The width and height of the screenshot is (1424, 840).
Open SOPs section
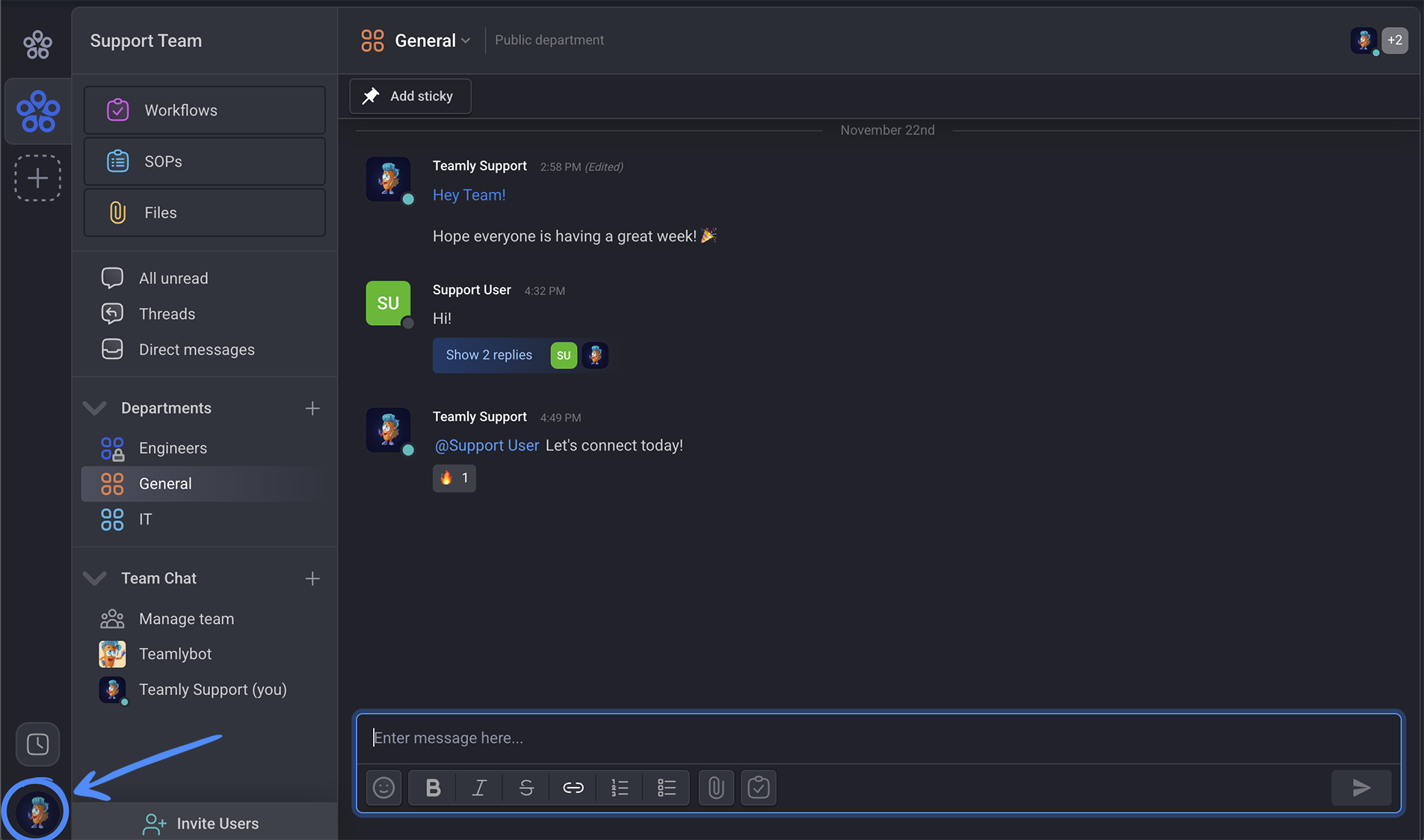204,161
